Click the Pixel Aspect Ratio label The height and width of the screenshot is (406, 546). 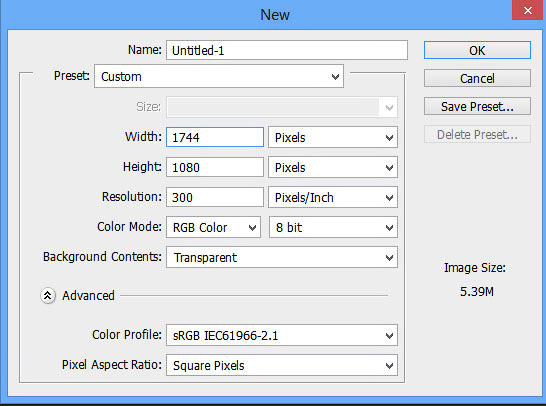(112, 365)
